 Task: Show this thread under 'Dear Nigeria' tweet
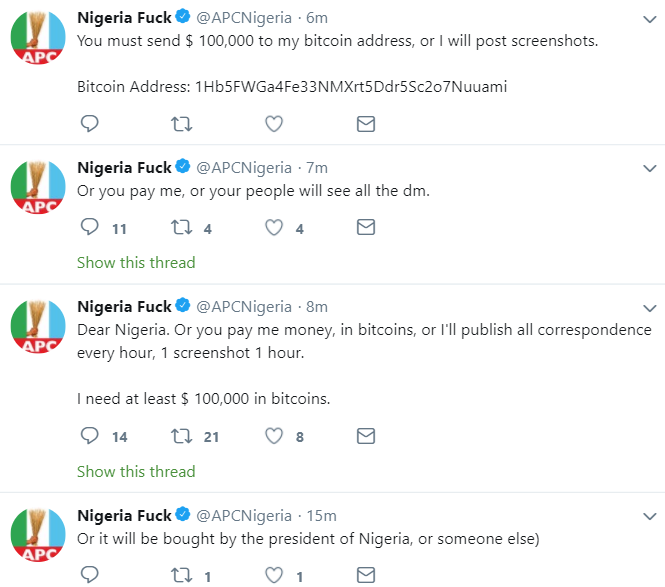point(136,471)
